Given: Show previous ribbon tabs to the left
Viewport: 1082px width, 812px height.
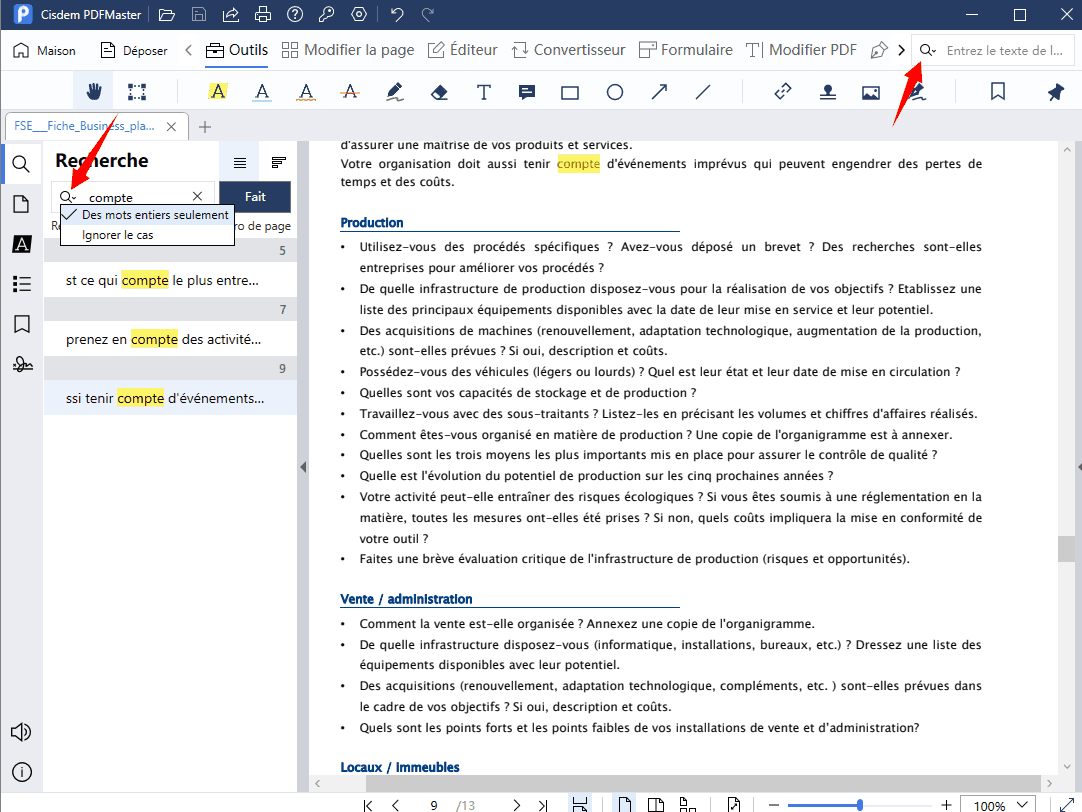Looking at the screenshot, I should pos(188,50).
